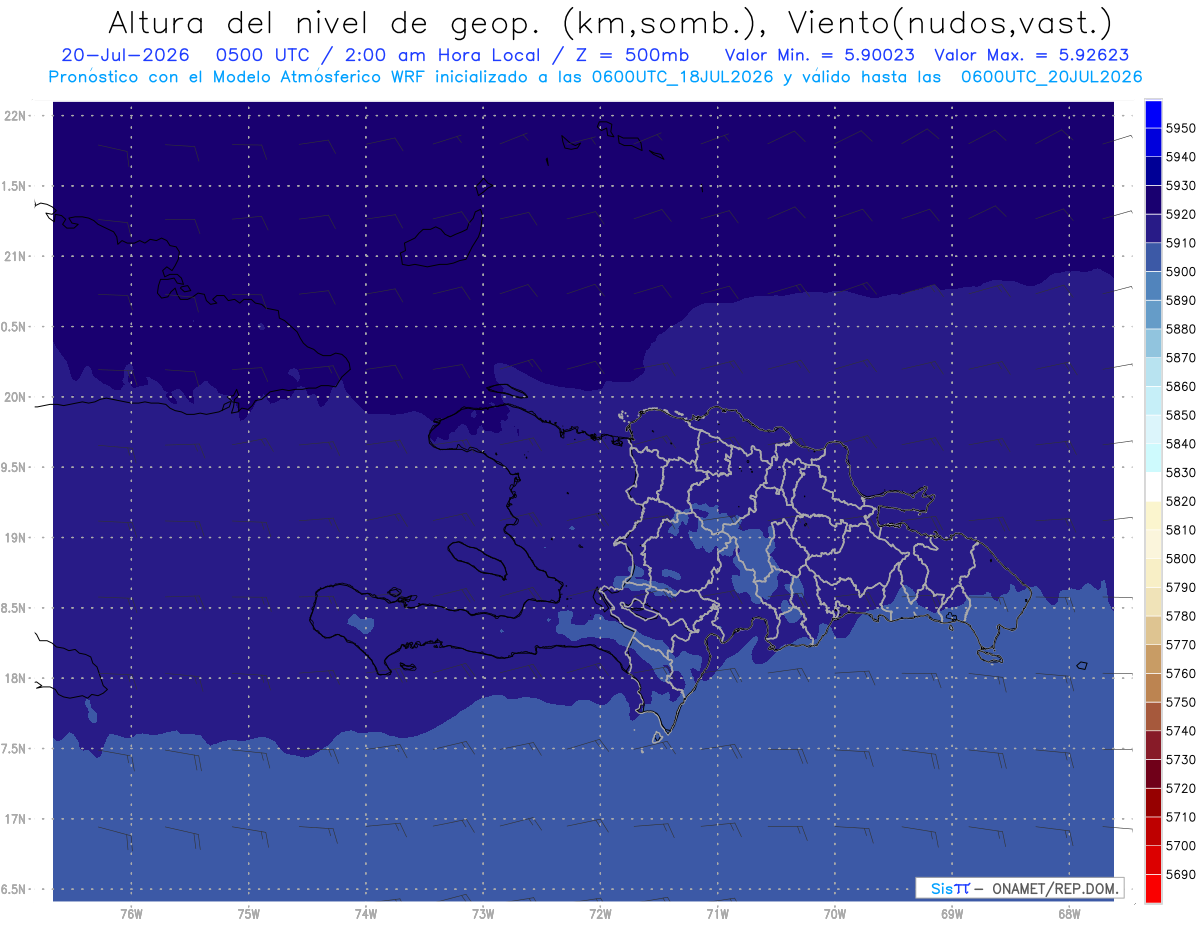This screenshot has height=927, width=1200.
Task: Click the '5820' colorbar value
Action: click(x=1180, y=501)
